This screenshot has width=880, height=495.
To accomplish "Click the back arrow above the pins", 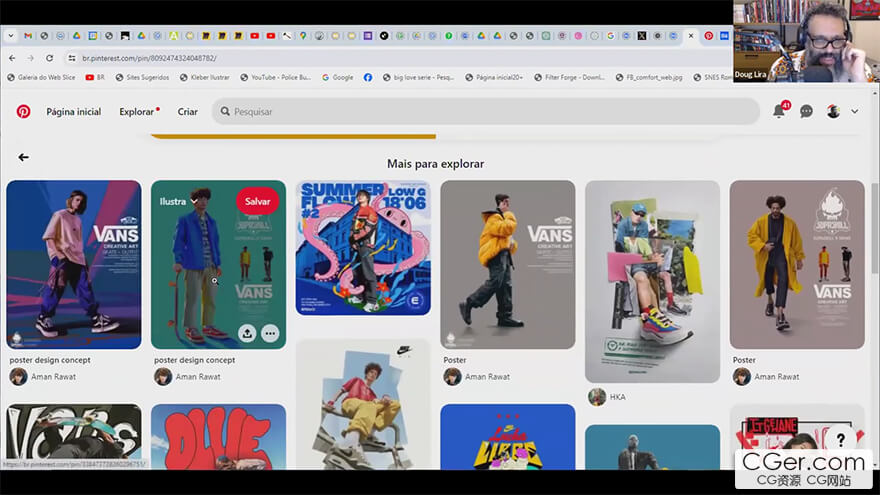I will tap(23, 157).
